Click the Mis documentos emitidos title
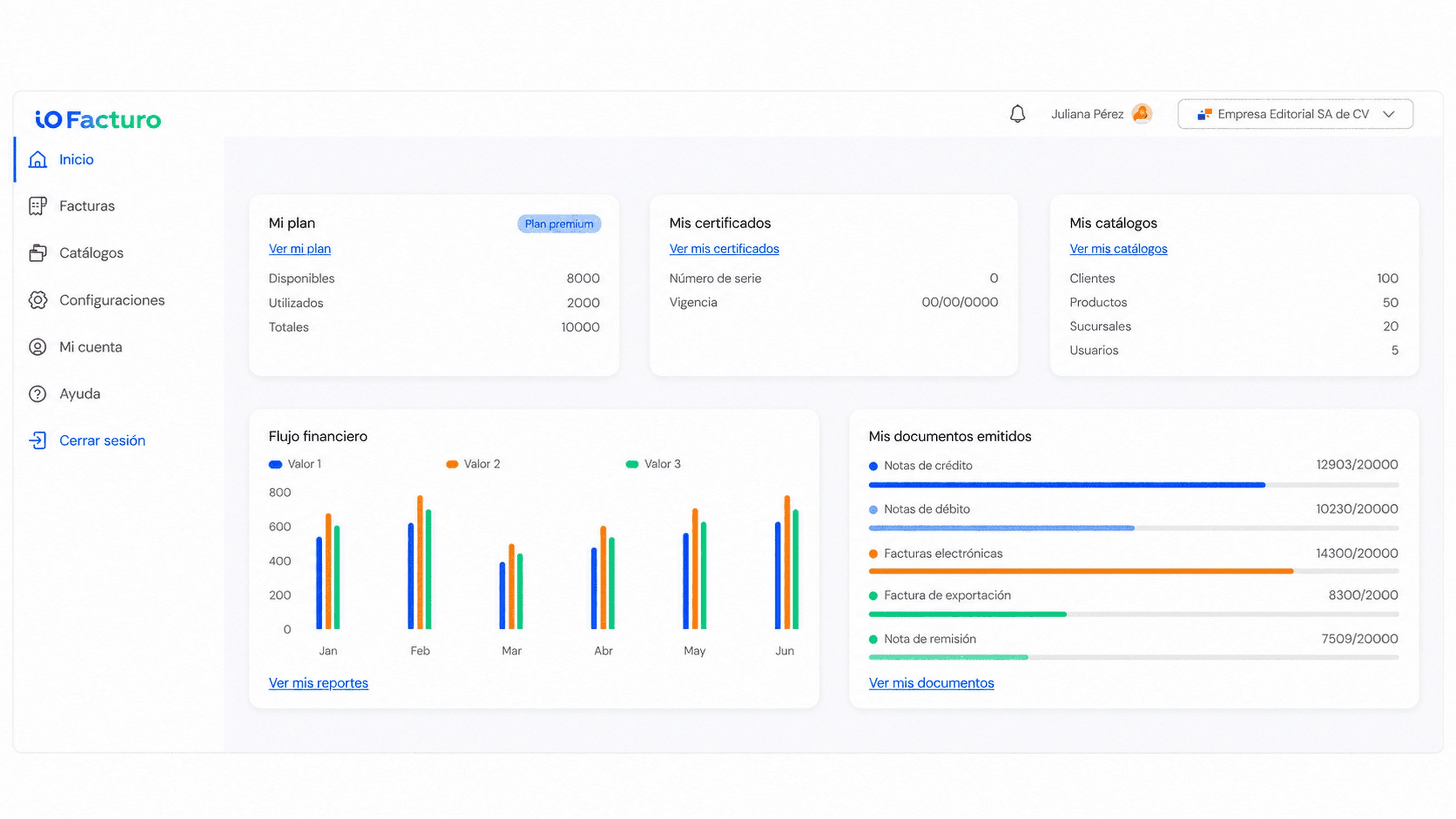Screen dimensions: 1456x819 (x=949, y=436)
